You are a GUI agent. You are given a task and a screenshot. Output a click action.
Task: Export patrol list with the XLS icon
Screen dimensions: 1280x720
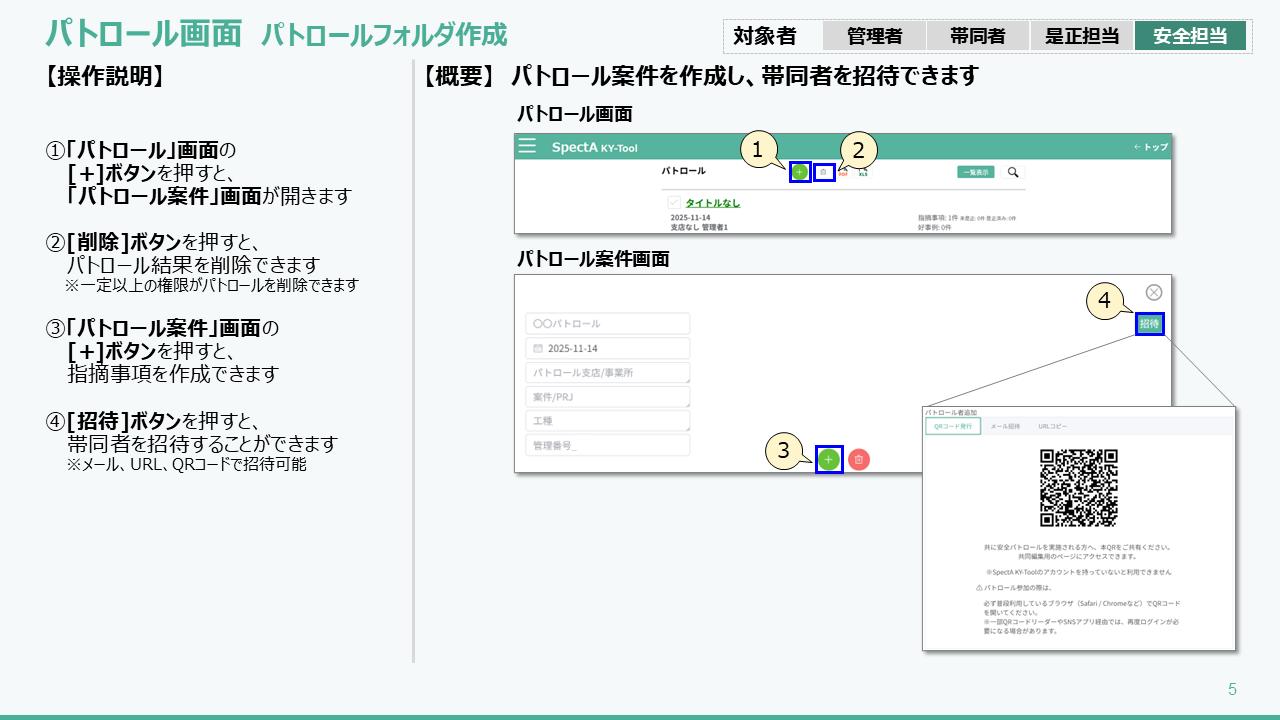pos(863,173)
